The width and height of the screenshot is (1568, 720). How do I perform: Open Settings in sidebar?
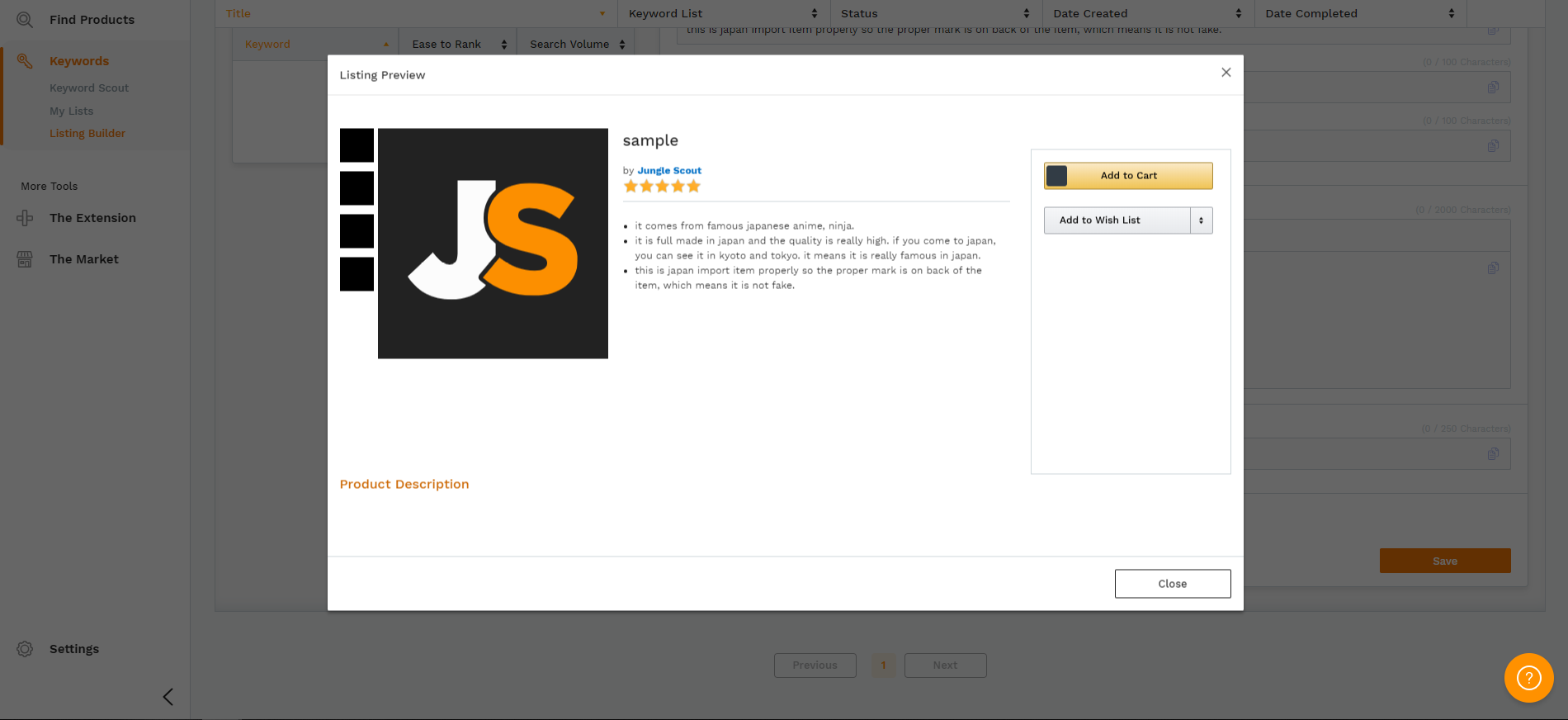pyautogui.click(x=74, y=649)
